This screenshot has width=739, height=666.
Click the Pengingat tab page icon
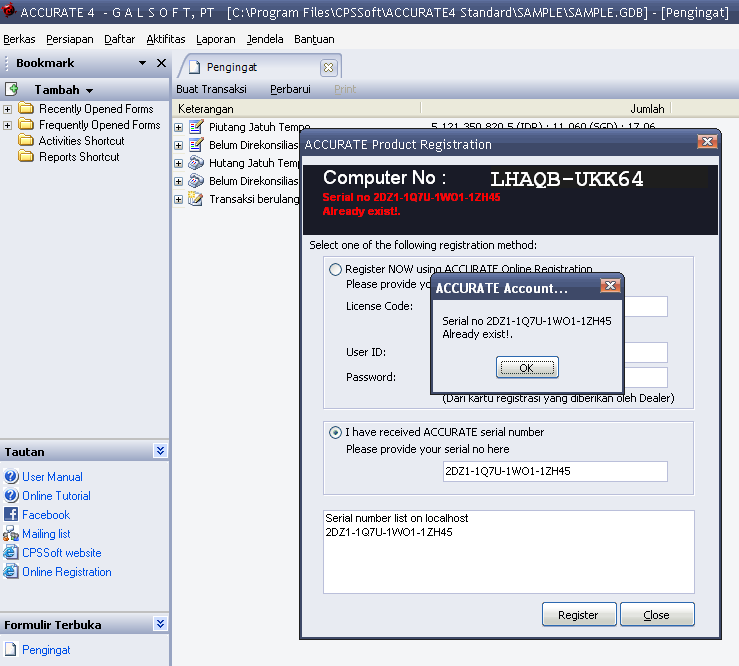195,67
